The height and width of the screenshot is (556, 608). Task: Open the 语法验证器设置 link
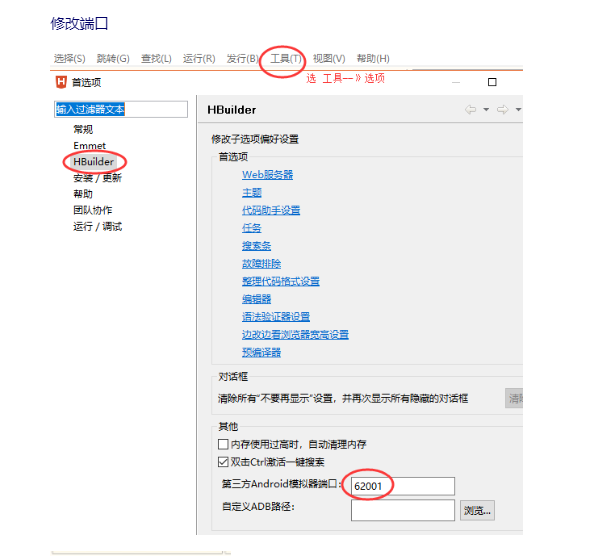point(276,317)
